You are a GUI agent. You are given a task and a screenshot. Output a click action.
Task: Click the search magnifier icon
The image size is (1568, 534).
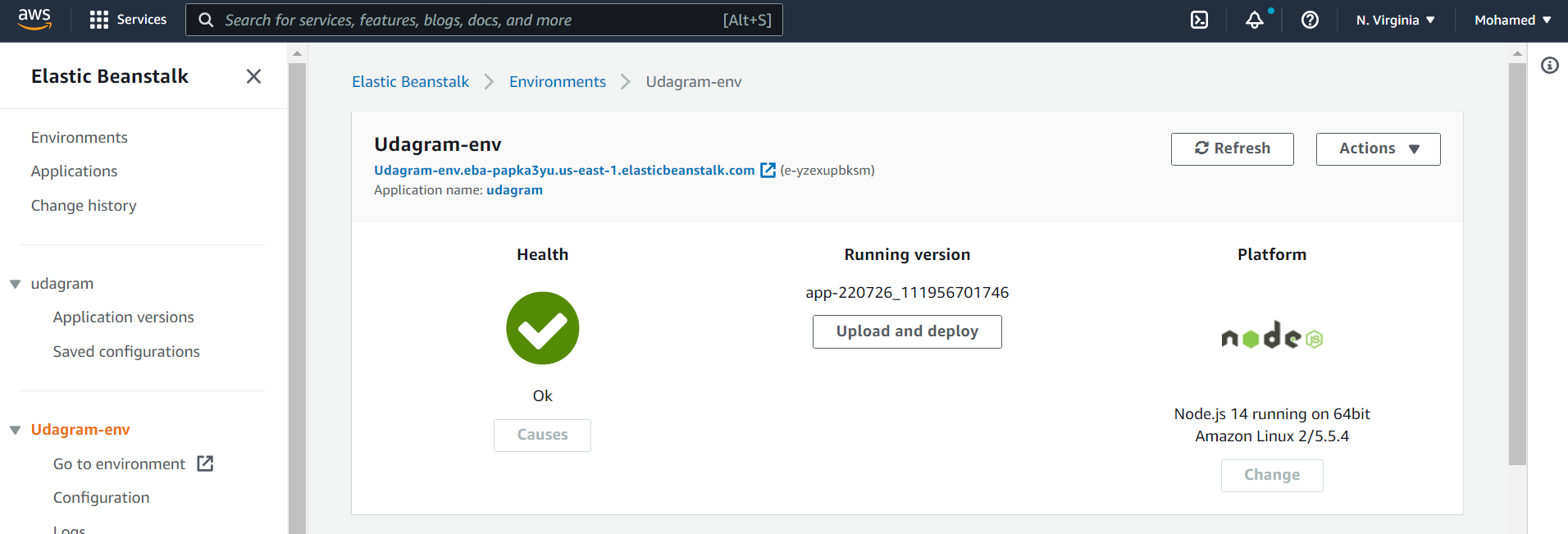(206, 20)
